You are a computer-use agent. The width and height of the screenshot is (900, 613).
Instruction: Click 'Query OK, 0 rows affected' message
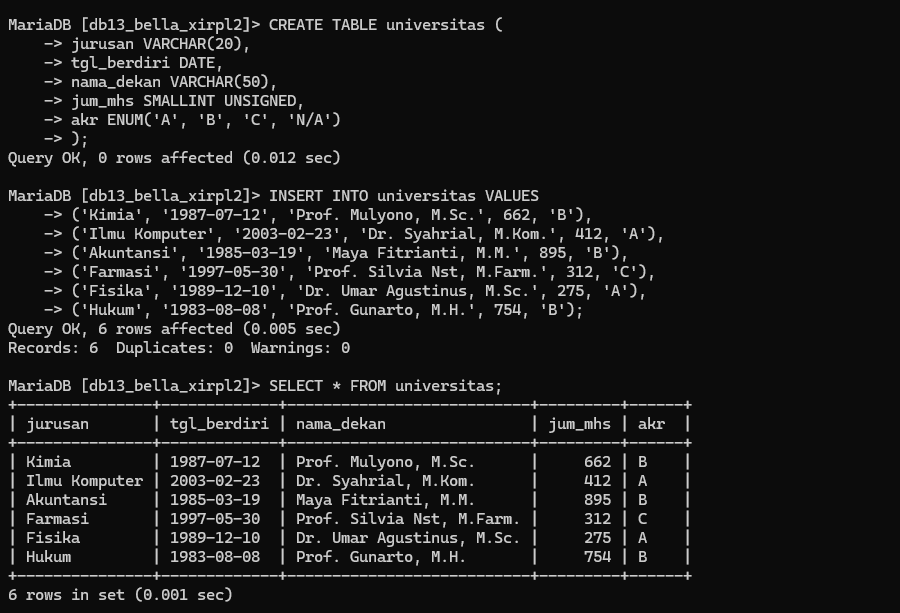click(x=174, y=158)
